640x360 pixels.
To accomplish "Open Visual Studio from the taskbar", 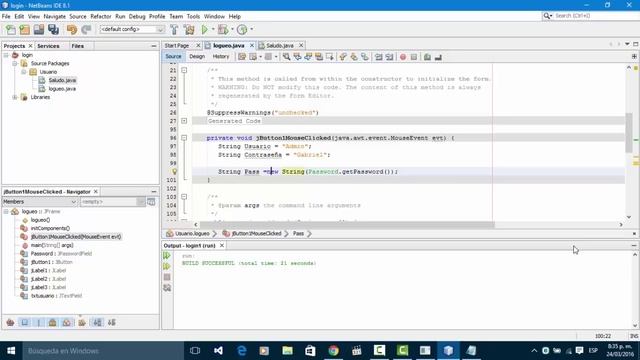I will 218,351.
